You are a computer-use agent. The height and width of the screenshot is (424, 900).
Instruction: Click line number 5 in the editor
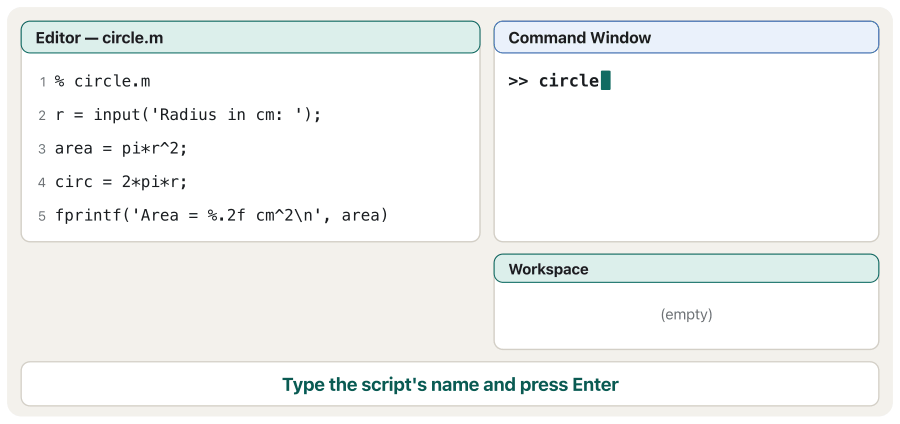42,216
